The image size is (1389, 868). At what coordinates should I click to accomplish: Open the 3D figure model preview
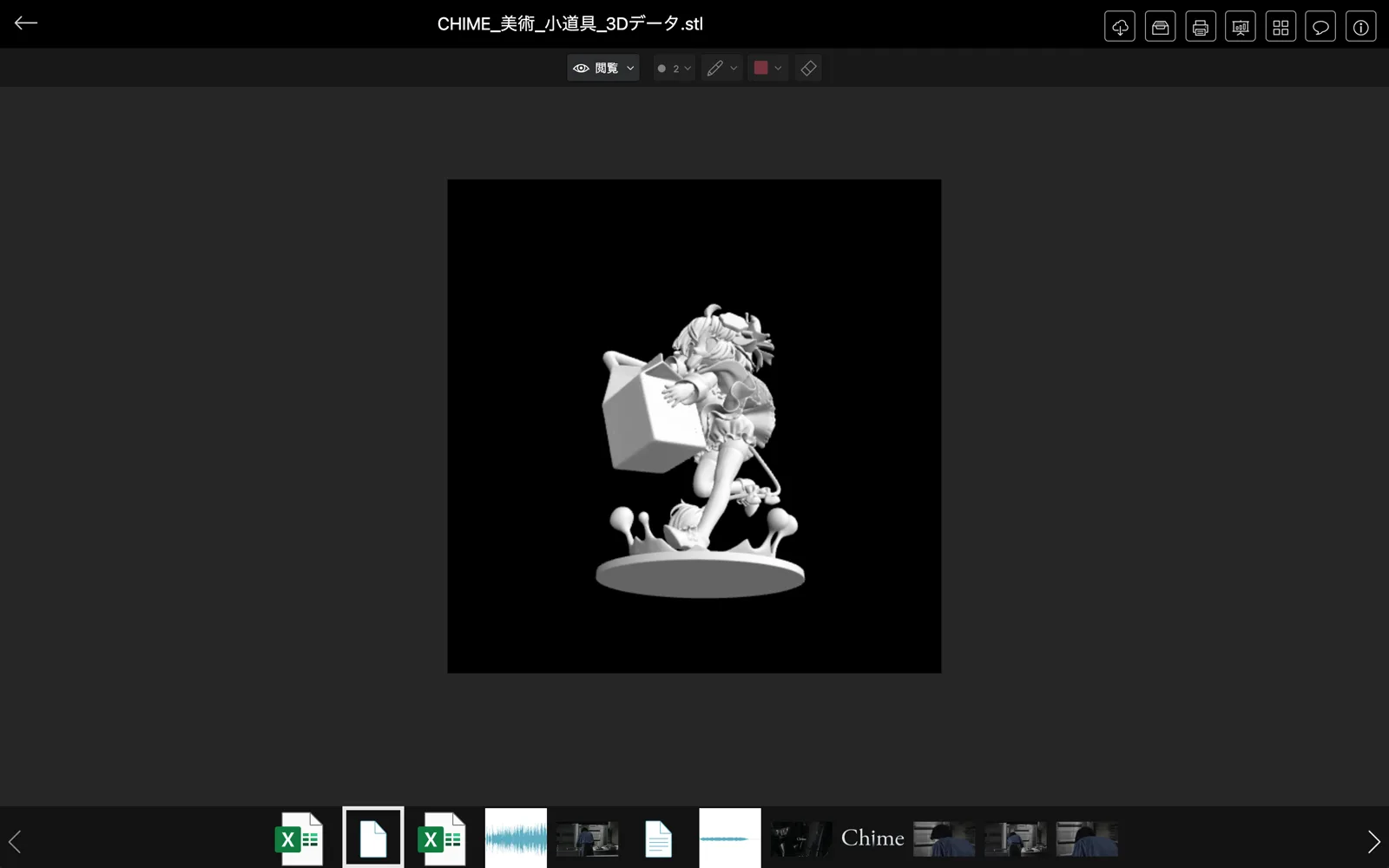tap(694, 426)
